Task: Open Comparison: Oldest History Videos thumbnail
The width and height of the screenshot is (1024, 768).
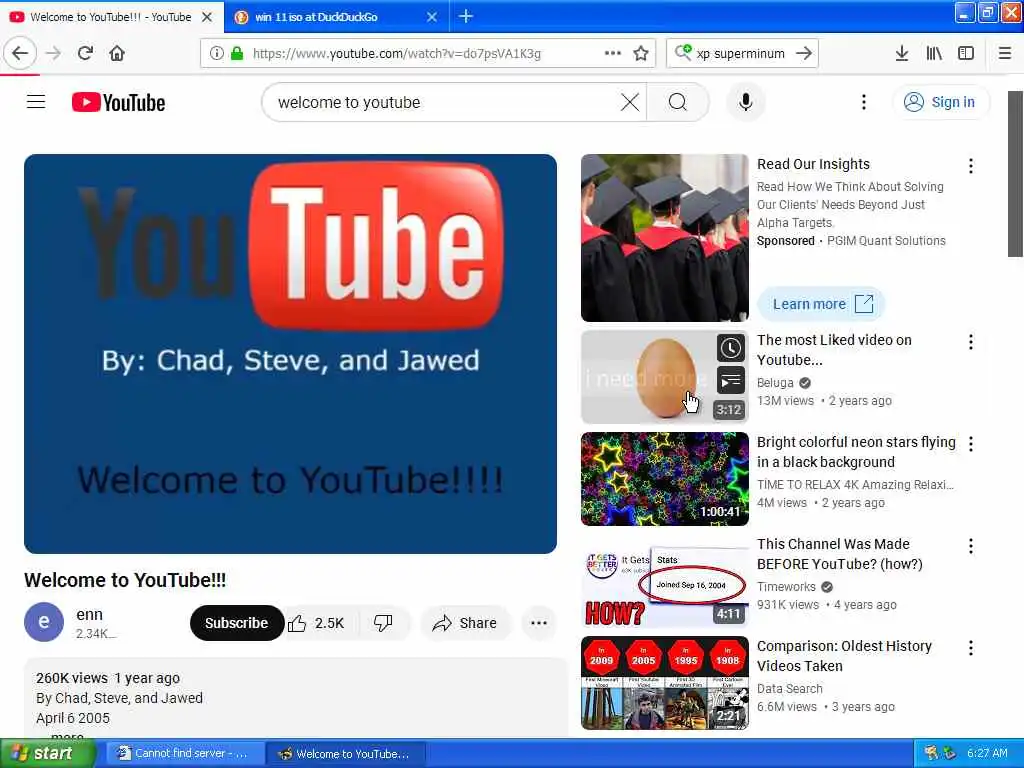Action: (x=665, y=682)
